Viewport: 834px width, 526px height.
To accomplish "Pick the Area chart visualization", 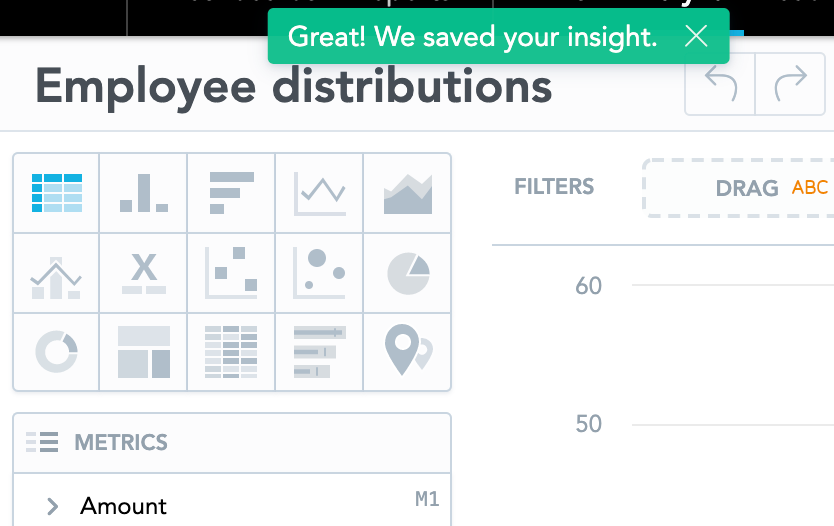I will point(407,193).
